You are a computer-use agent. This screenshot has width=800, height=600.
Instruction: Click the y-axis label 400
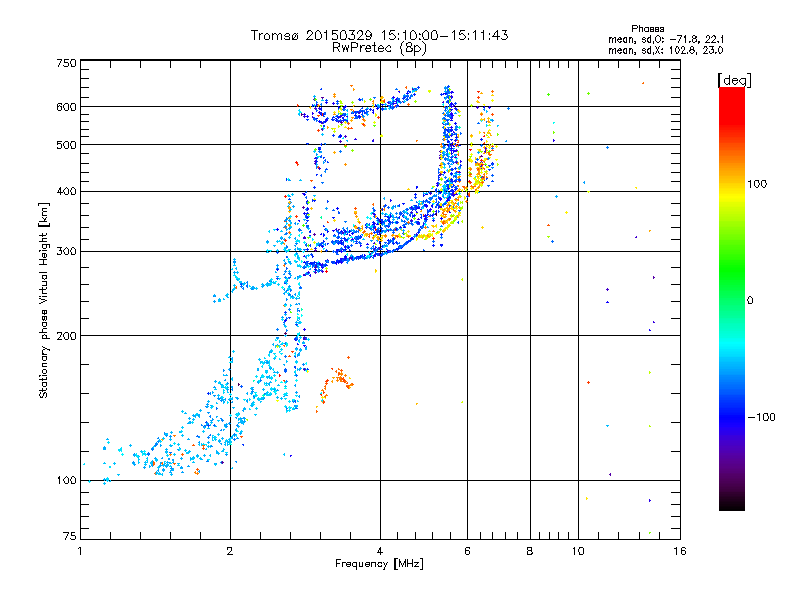click(x=66, y=192)
